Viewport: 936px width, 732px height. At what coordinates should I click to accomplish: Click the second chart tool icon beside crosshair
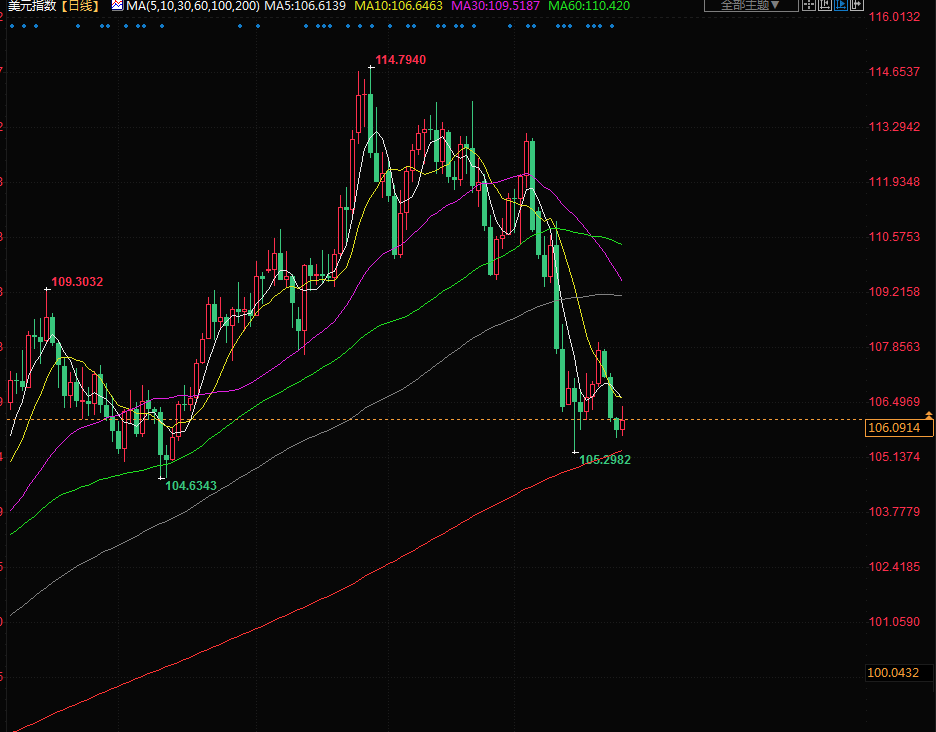[x=824, y=6]
